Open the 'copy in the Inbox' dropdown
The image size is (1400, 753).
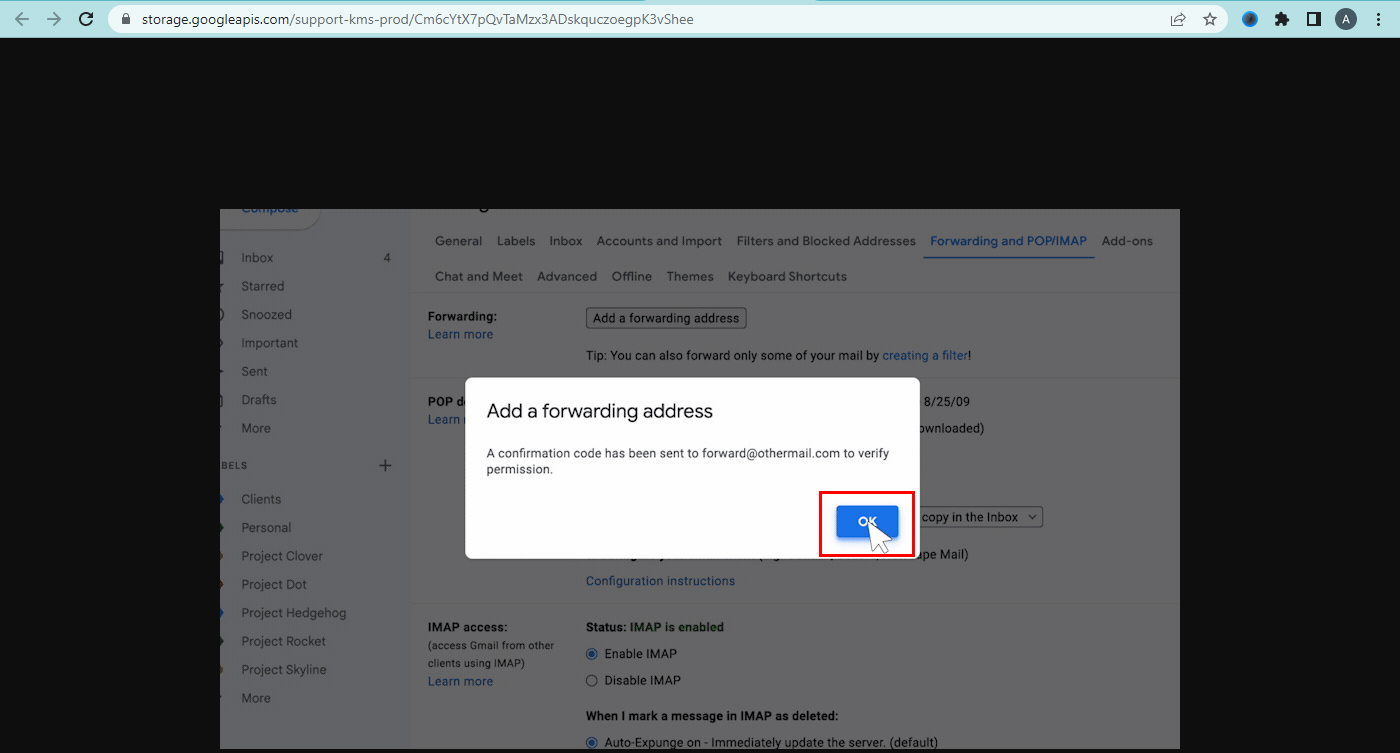point(980,517)
